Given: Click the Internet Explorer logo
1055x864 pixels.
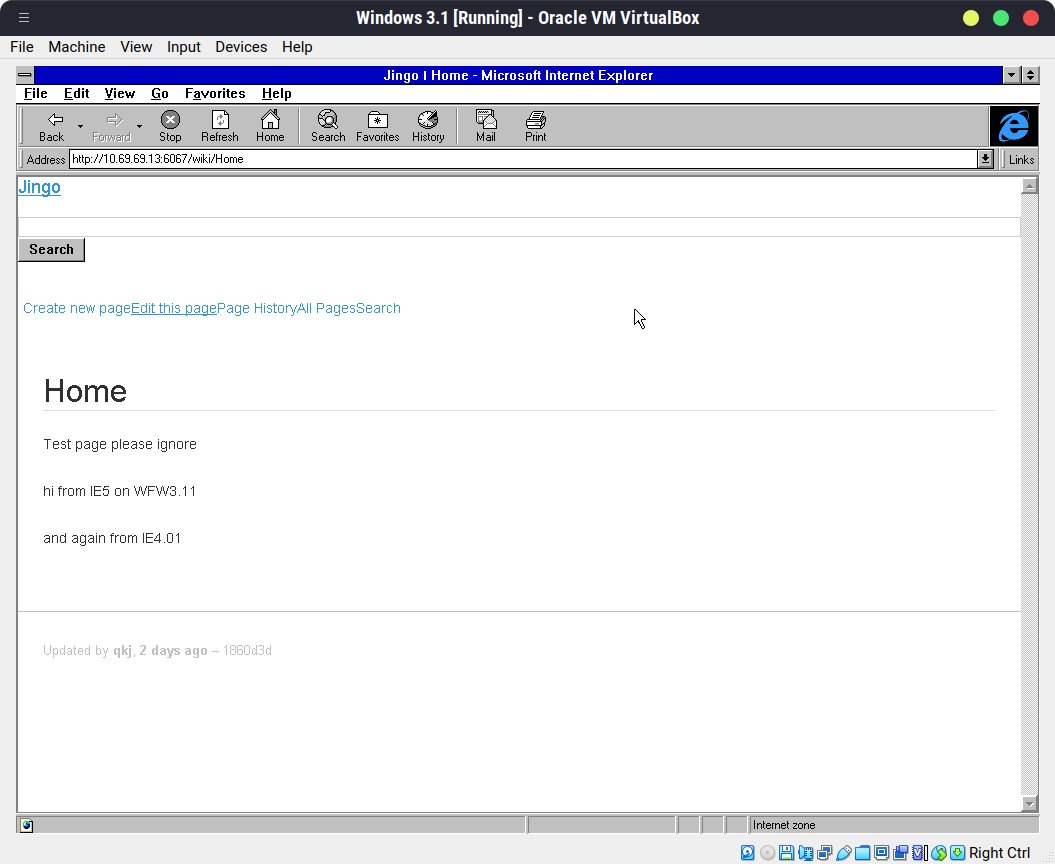Looking at the screenshot, I should point(1013,126).
